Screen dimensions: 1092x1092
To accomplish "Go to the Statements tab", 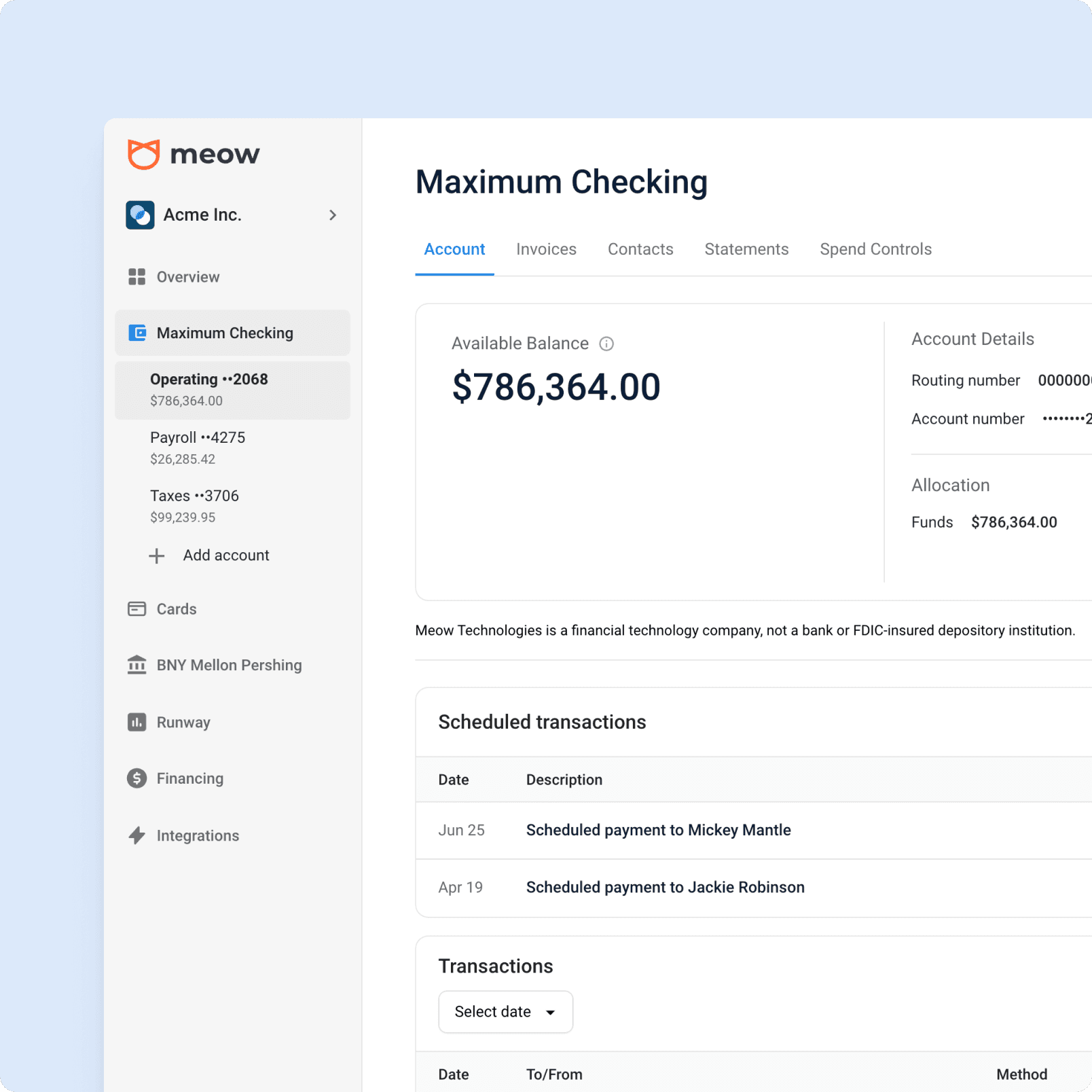I will coord(746,249).
